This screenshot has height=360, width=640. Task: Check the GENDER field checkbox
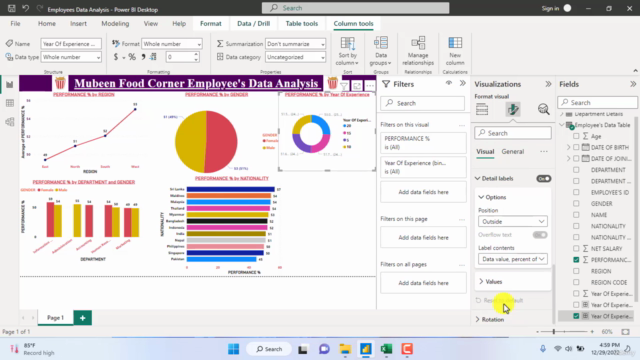click(576, 203)
